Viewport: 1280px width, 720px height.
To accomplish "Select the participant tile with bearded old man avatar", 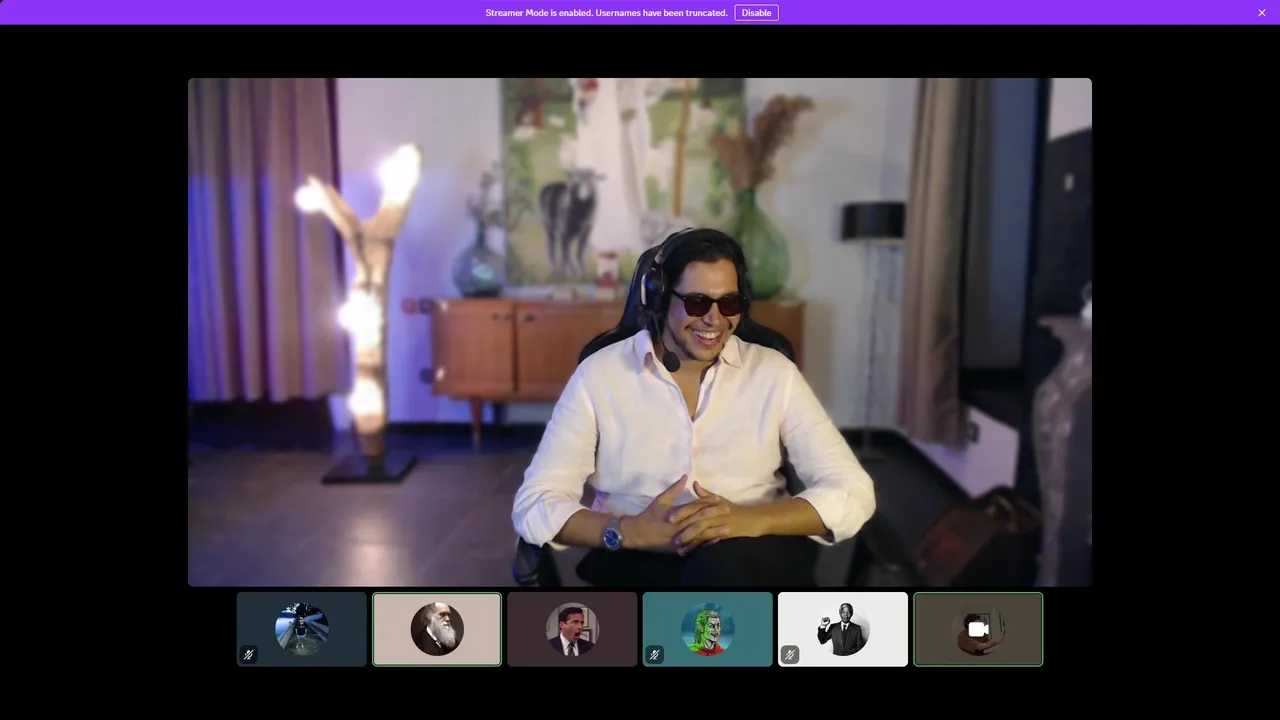I will coord(437,629).
